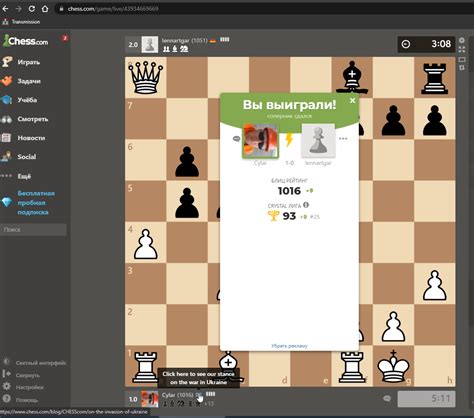Reload the browser page

(32, 9)
